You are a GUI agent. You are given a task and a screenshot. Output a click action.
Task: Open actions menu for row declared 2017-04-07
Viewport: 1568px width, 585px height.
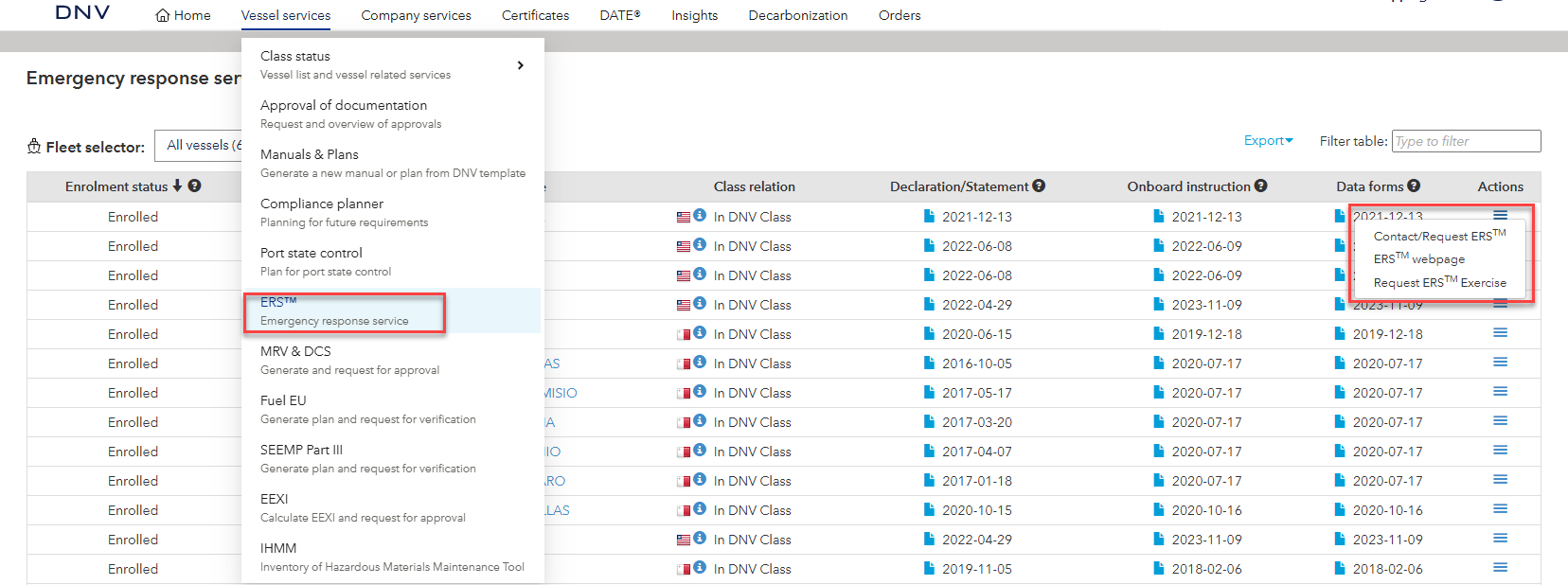point(1501,450)
